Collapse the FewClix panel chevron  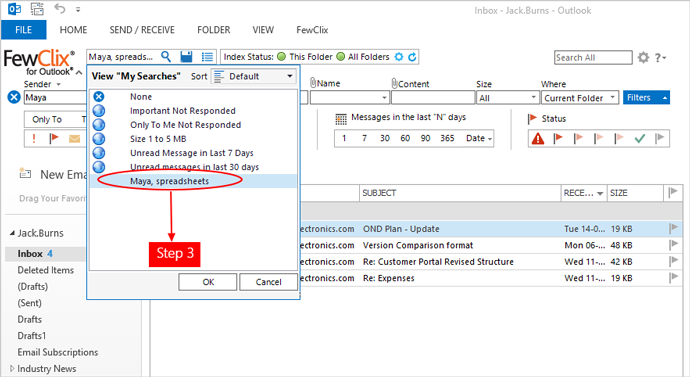(x=79, y=72)
